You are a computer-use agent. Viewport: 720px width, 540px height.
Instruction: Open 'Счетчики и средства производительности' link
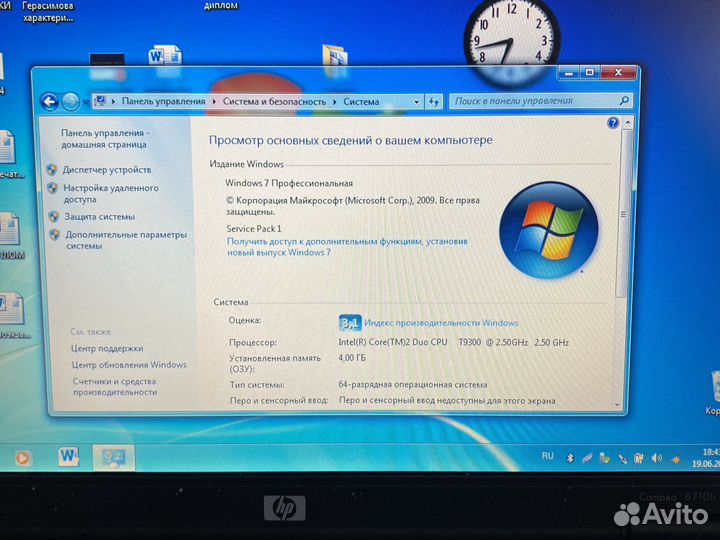coord(115,387)
